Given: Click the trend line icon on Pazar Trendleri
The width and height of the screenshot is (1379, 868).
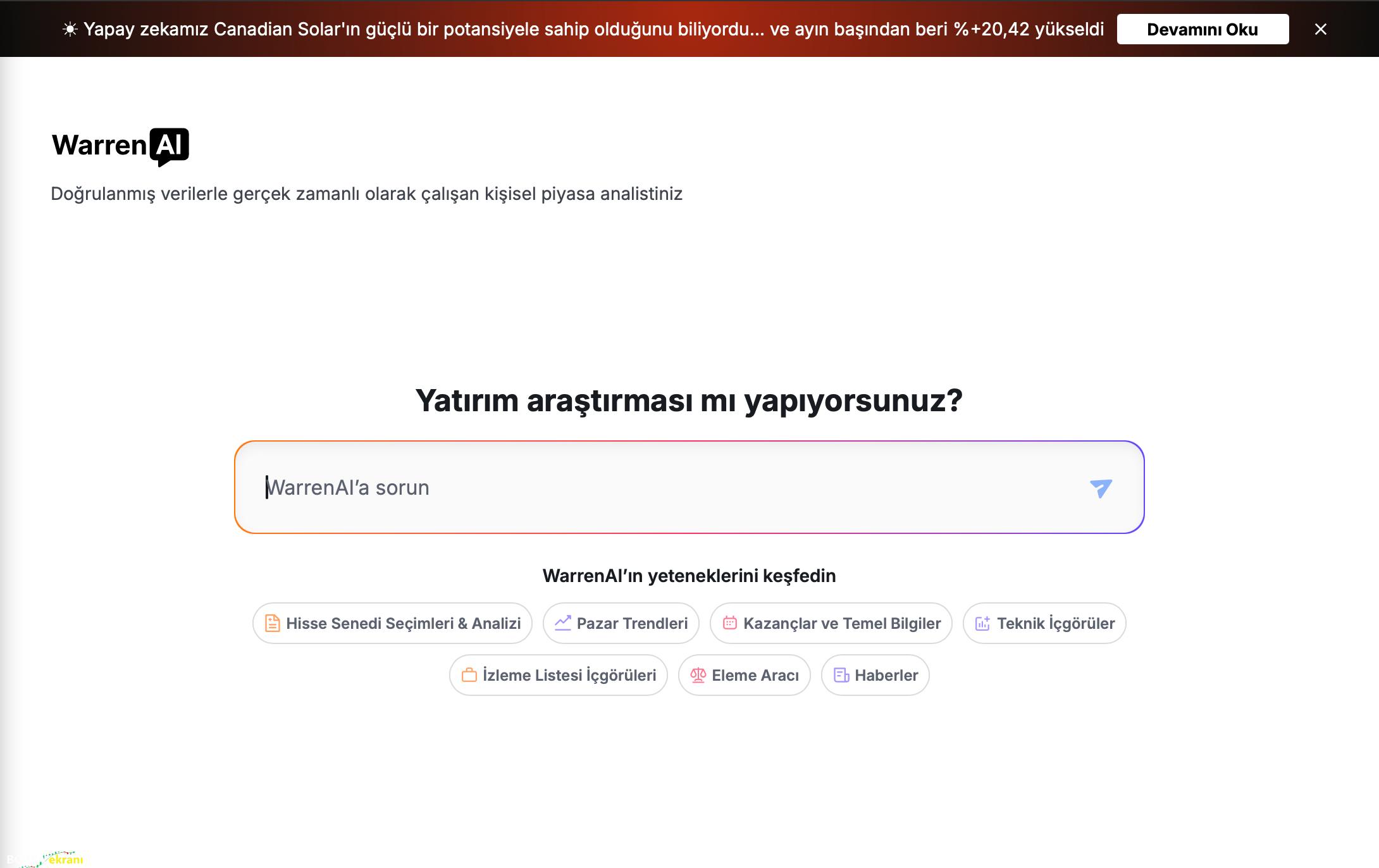Looking at the screenshot, I should click(562, 623).
